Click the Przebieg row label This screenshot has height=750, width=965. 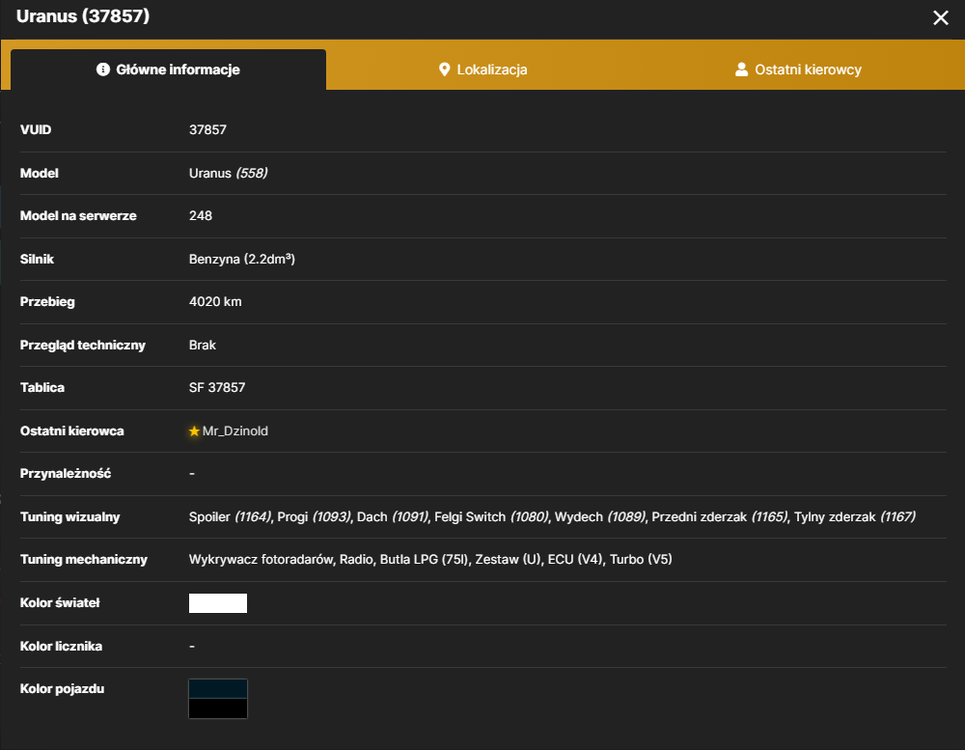47,302
